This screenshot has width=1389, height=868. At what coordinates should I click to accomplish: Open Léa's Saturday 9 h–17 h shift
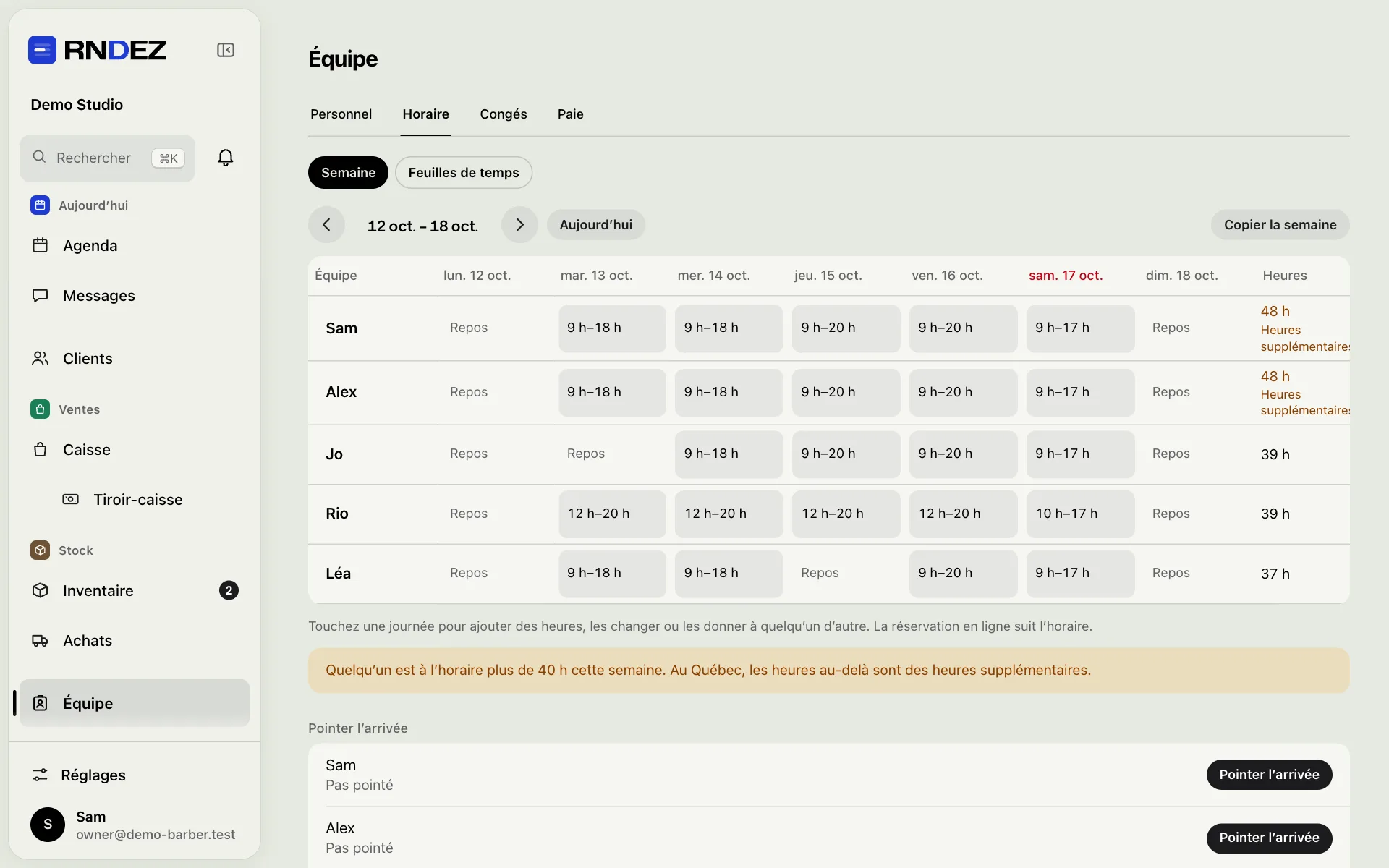click(x=1080, y=574)
